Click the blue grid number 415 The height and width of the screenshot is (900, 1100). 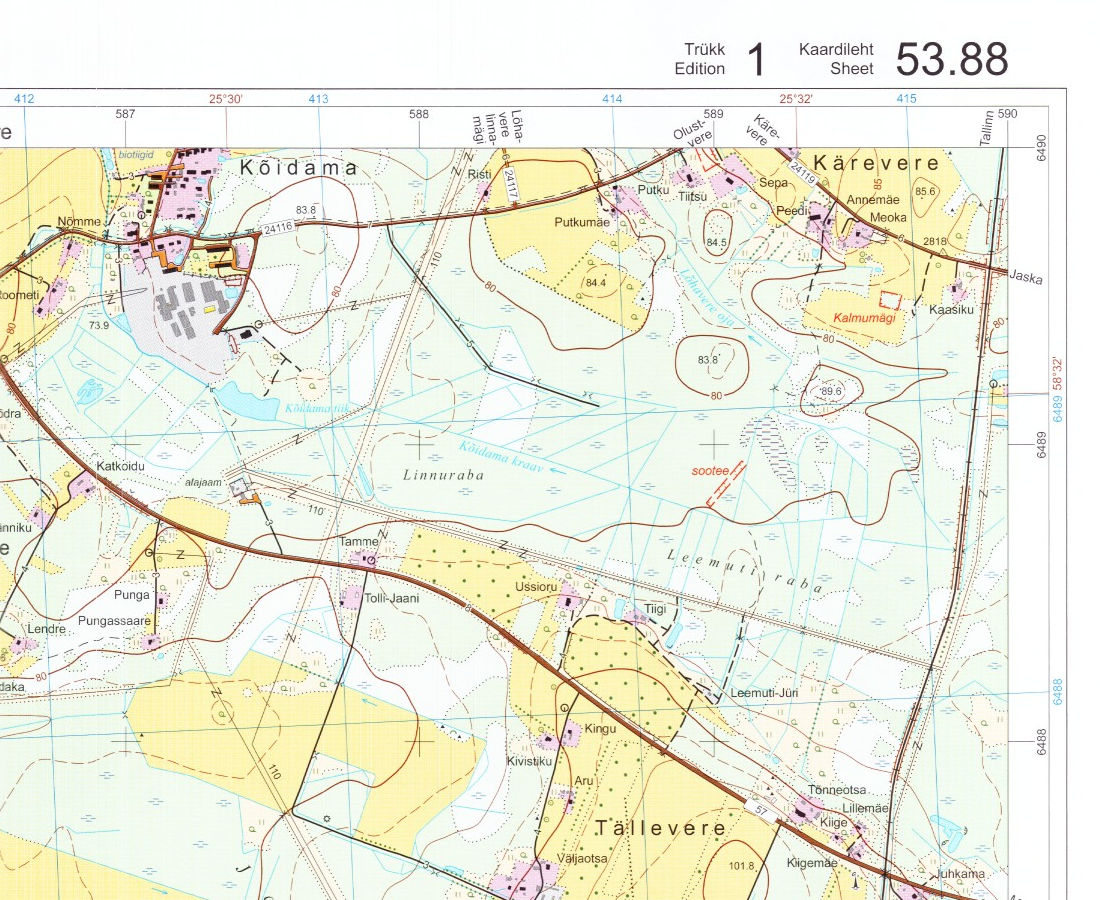tap(906, 99)
